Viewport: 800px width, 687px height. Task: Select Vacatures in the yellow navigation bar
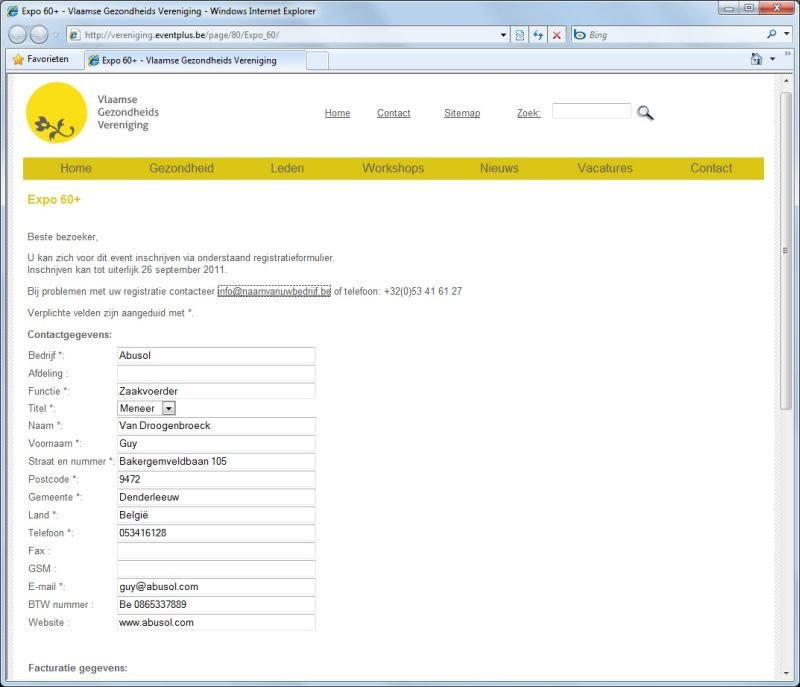click(605, 168)
